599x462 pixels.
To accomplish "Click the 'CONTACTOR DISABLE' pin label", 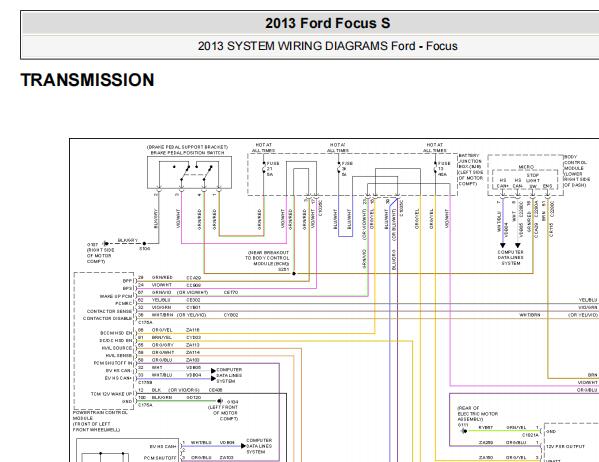I will [x=107, y=318].
